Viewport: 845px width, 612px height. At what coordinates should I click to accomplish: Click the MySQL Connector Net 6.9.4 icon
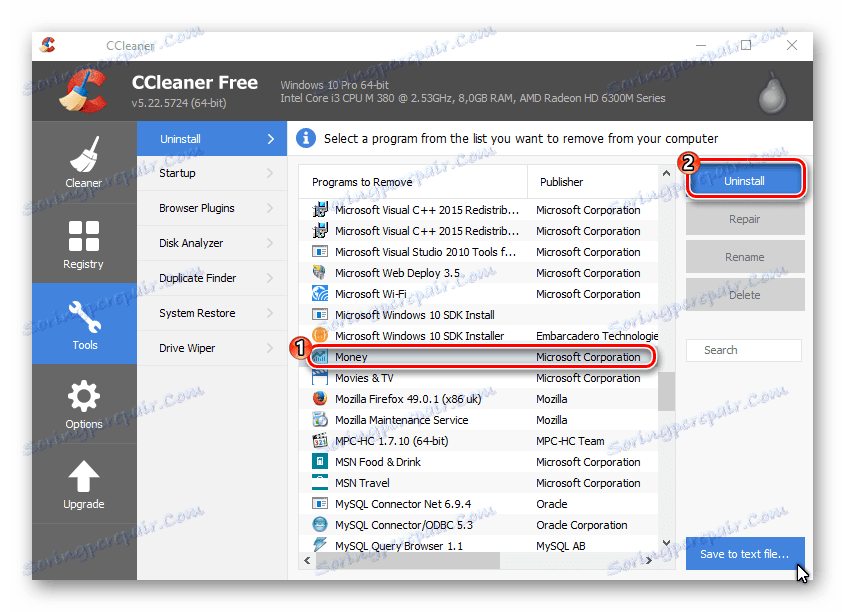coord(320,504)
